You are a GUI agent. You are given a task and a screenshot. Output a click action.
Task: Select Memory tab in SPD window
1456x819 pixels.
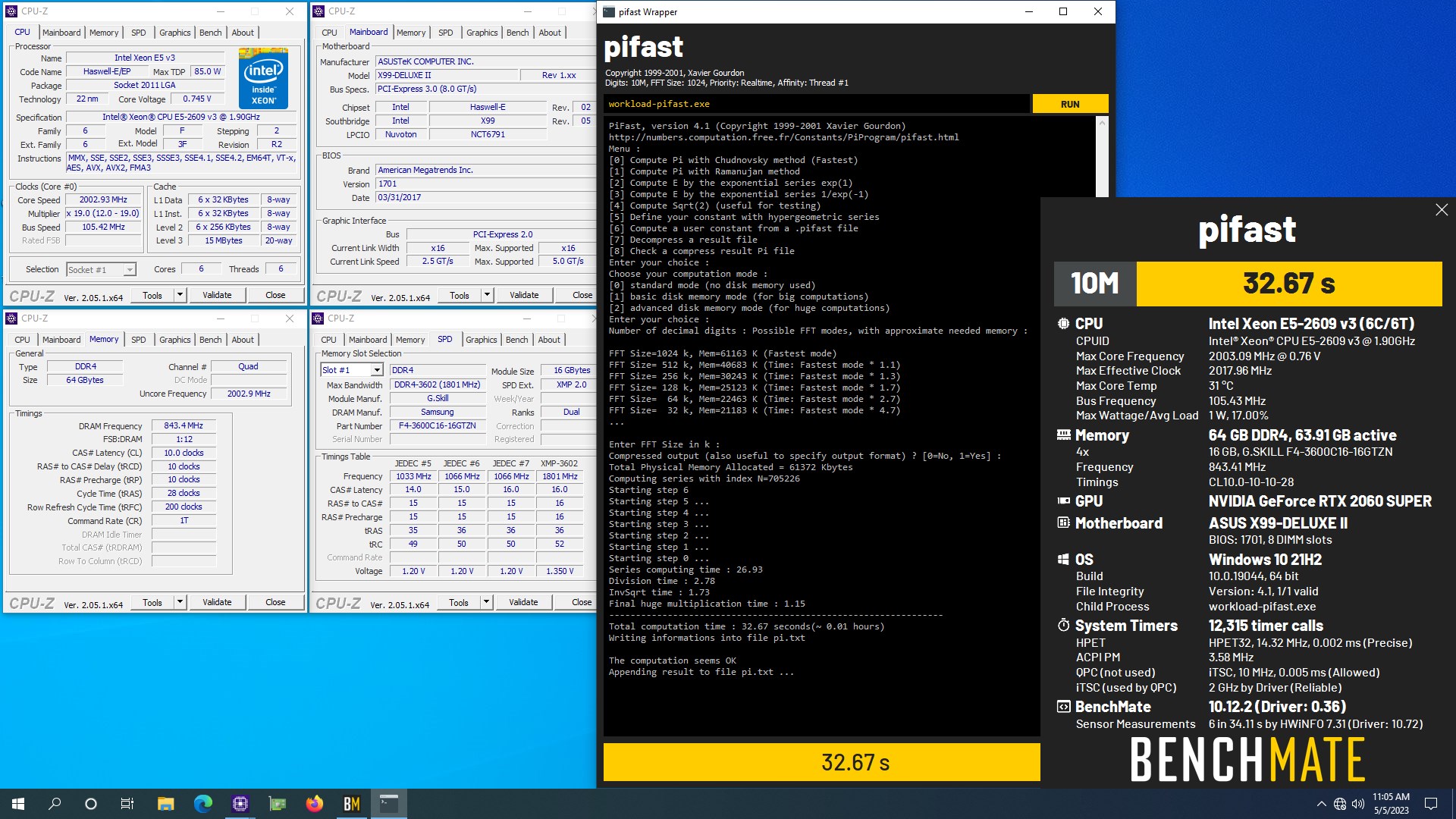[x=410, y=340]
